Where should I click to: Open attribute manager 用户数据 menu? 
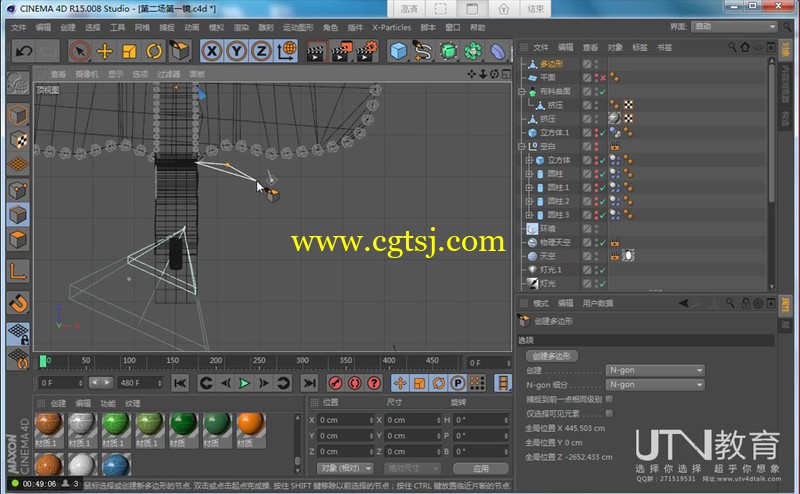click(598, 303)
